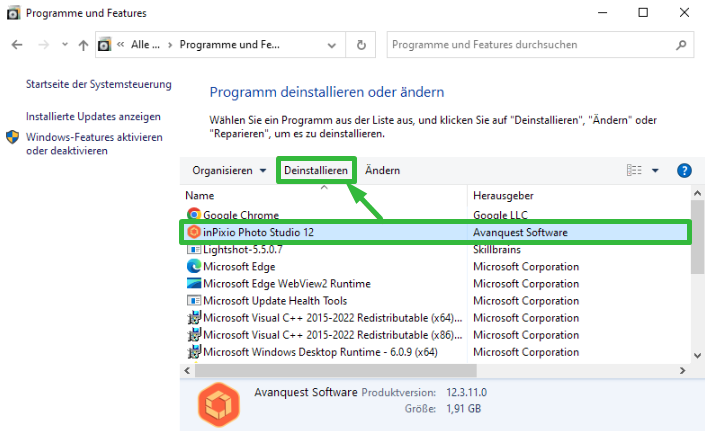705x431 pixels.
Task: Click the Alle breadcrumb segment
Action: point(145,44)
